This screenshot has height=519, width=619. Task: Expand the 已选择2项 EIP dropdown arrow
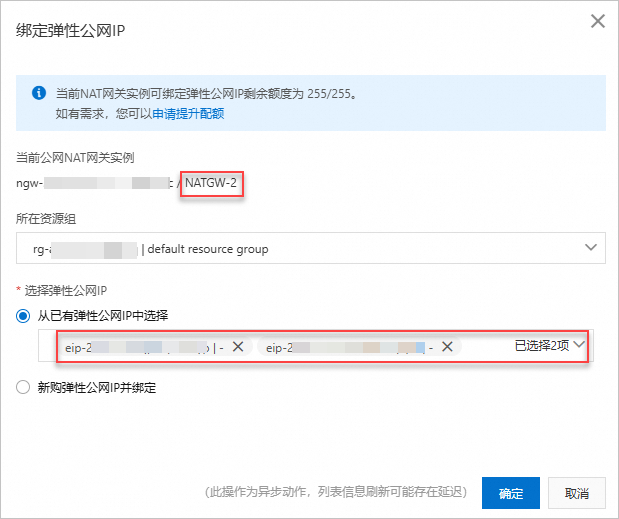pos(579,345)
